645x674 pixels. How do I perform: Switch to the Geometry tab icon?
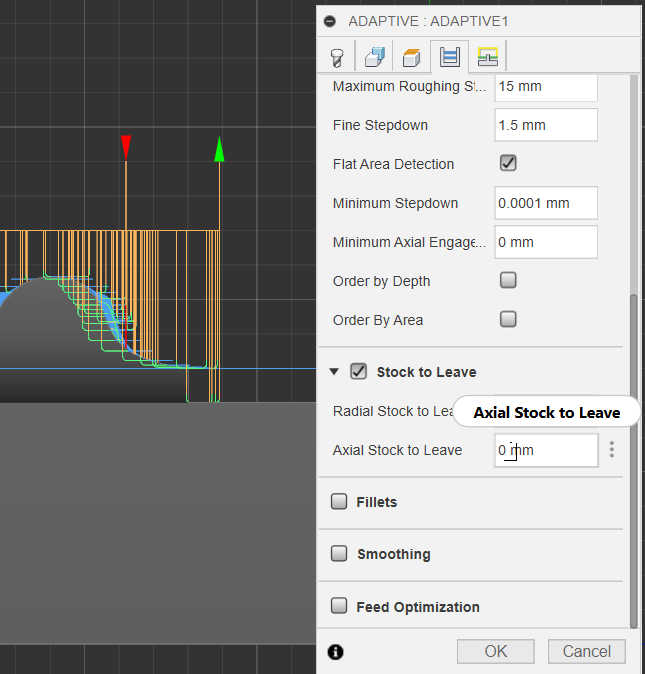pos(374,56)
